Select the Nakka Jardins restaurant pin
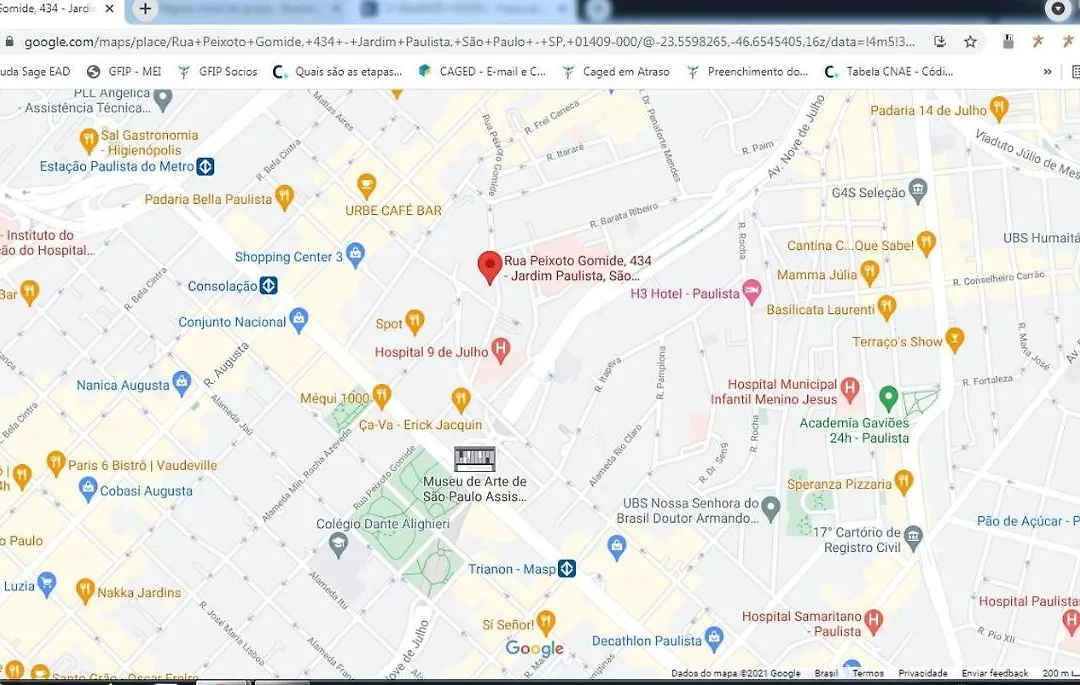The height and width of the screenshot is (685, 1080). pyautogui.click(x=85, y=590)
